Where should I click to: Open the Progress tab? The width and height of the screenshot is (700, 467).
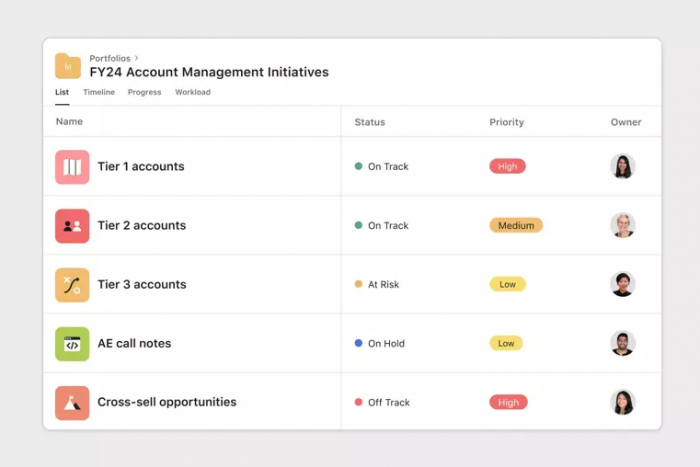(144, 92)
